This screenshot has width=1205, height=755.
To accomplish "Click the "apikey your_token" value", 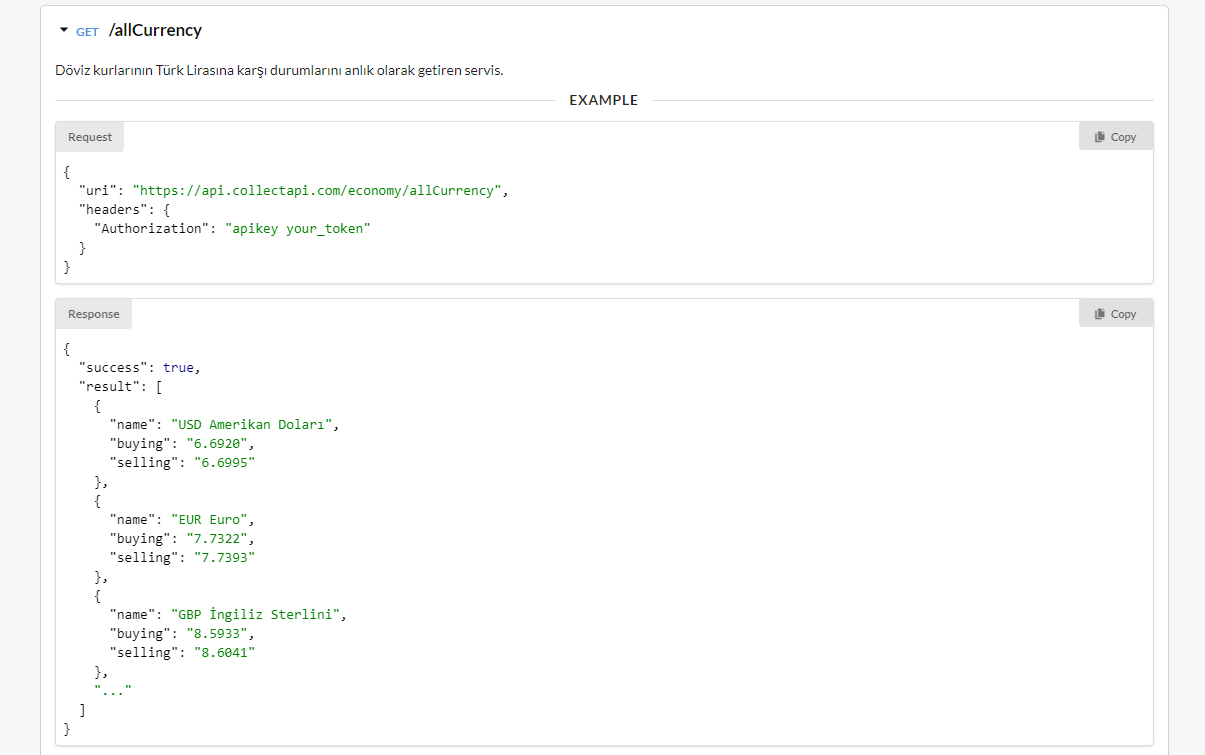I will pos(298,228).
